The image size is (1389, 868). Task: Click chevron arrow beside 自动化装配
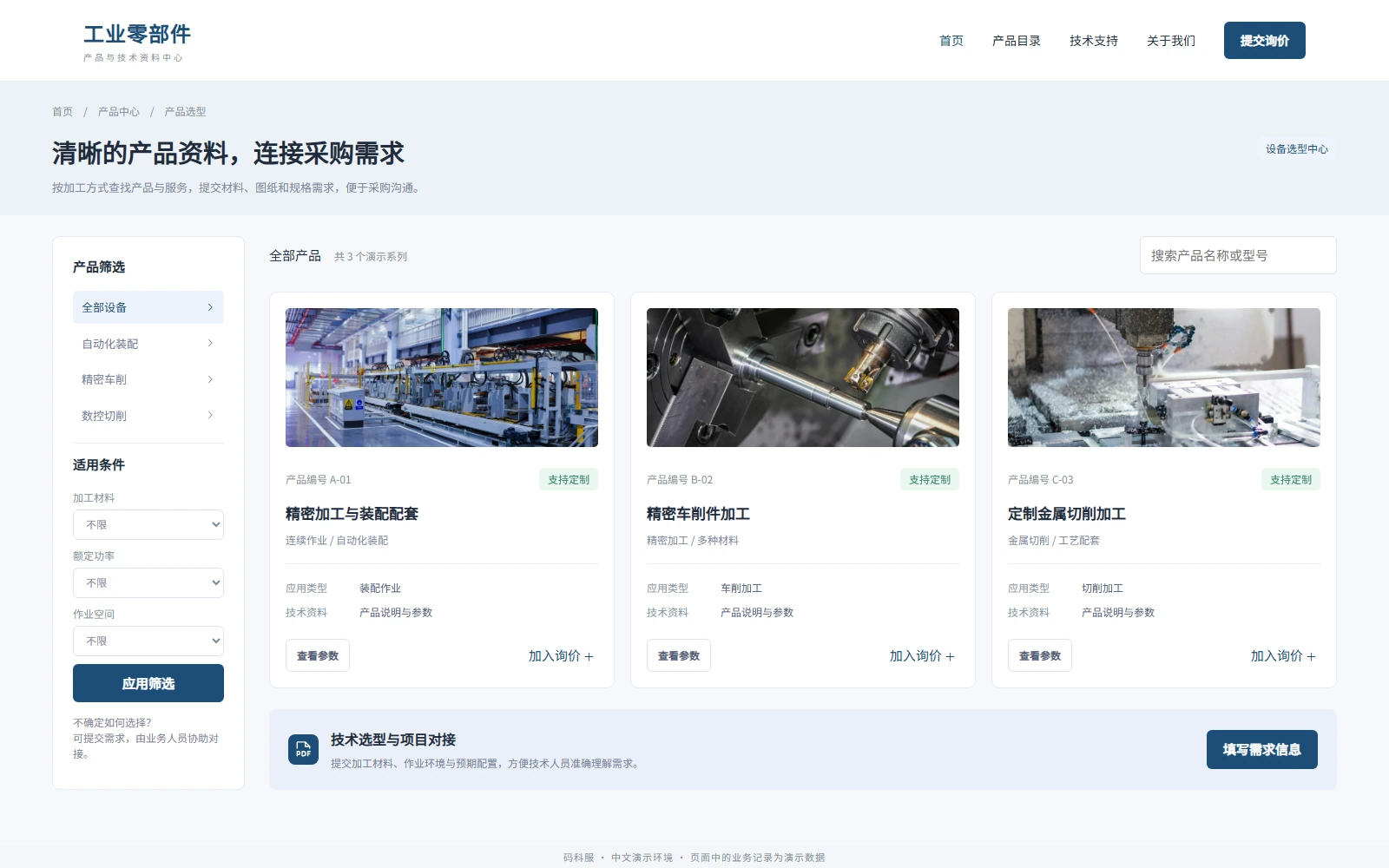pyautogui.click(x=210, y=344)
